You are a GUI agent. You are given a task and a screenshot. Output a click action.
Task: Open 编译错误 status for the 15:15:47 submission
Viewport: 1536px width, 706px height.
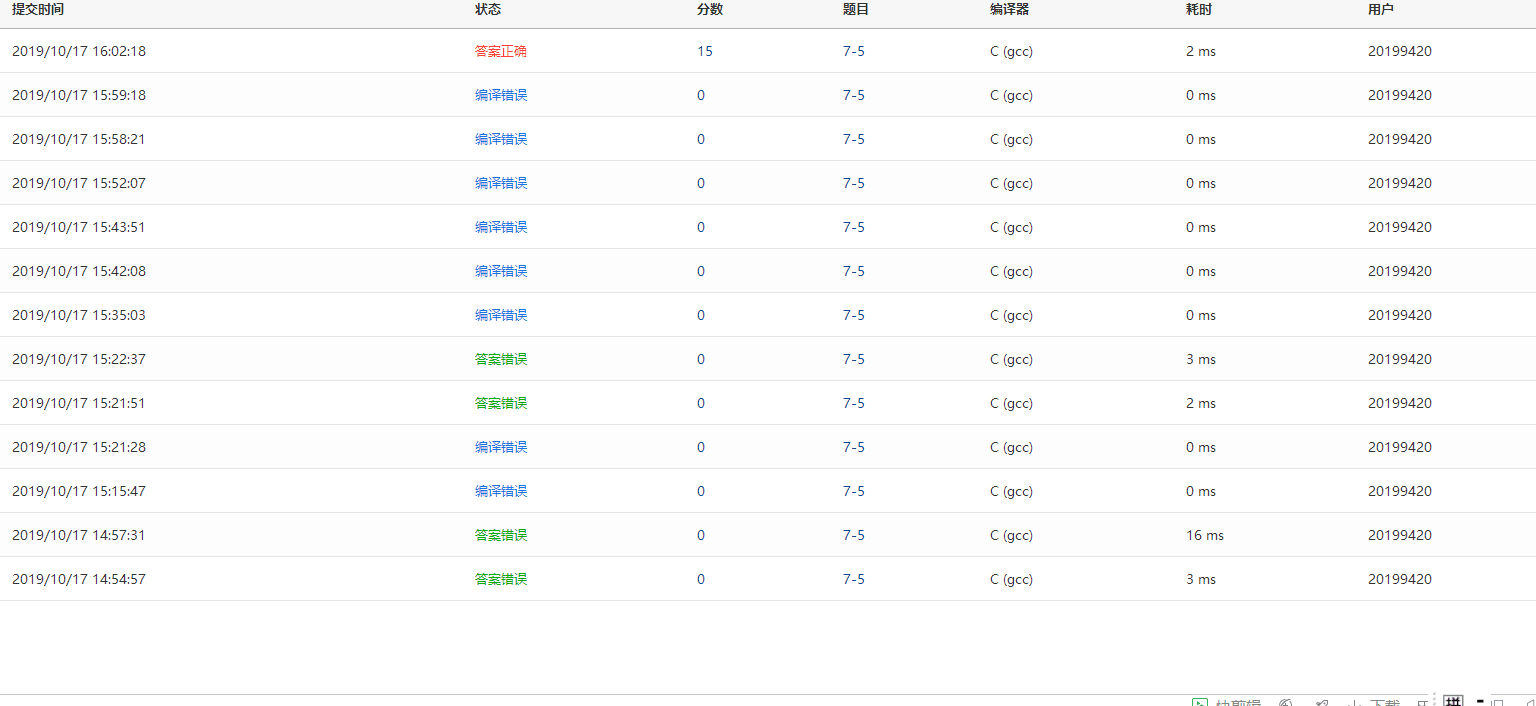coord(501,491)
